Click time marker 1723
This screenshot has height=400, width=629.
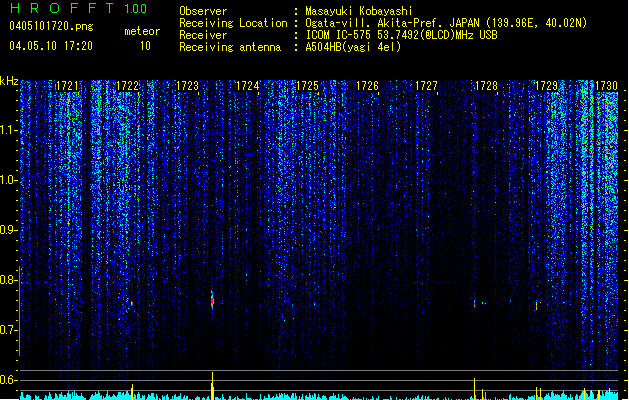point(187,86)
